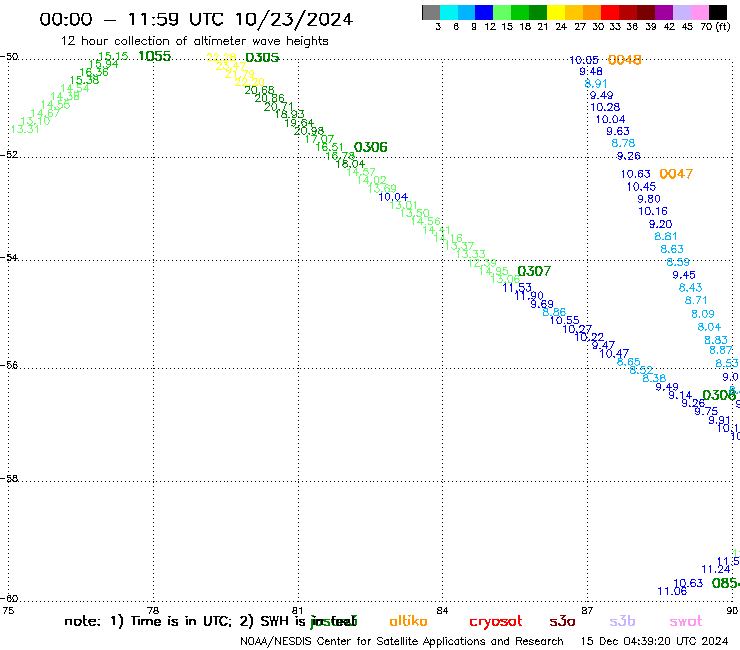Select the 9.80 wave height value
The height and width of the screenshot is (650, 740).
pyautogui.click(x=649, y=199)
